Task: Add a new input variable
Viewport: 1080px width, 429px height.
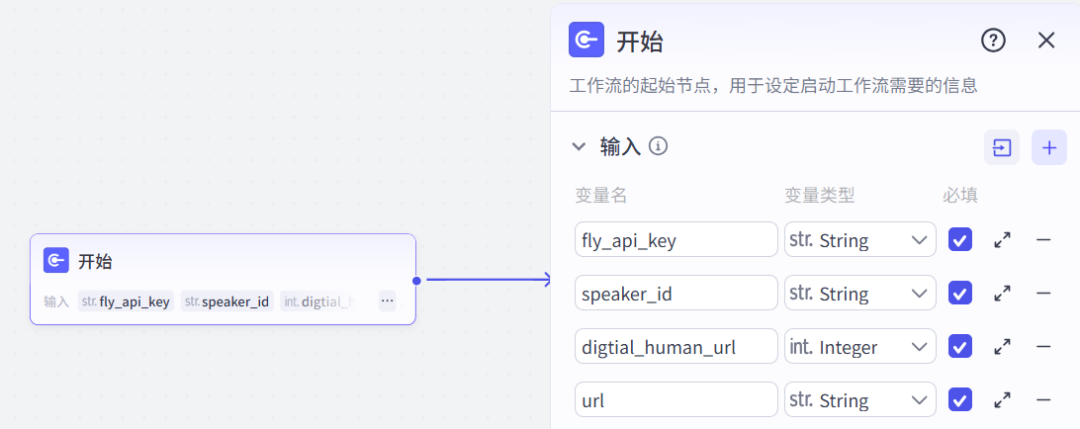Action: 1049,147
